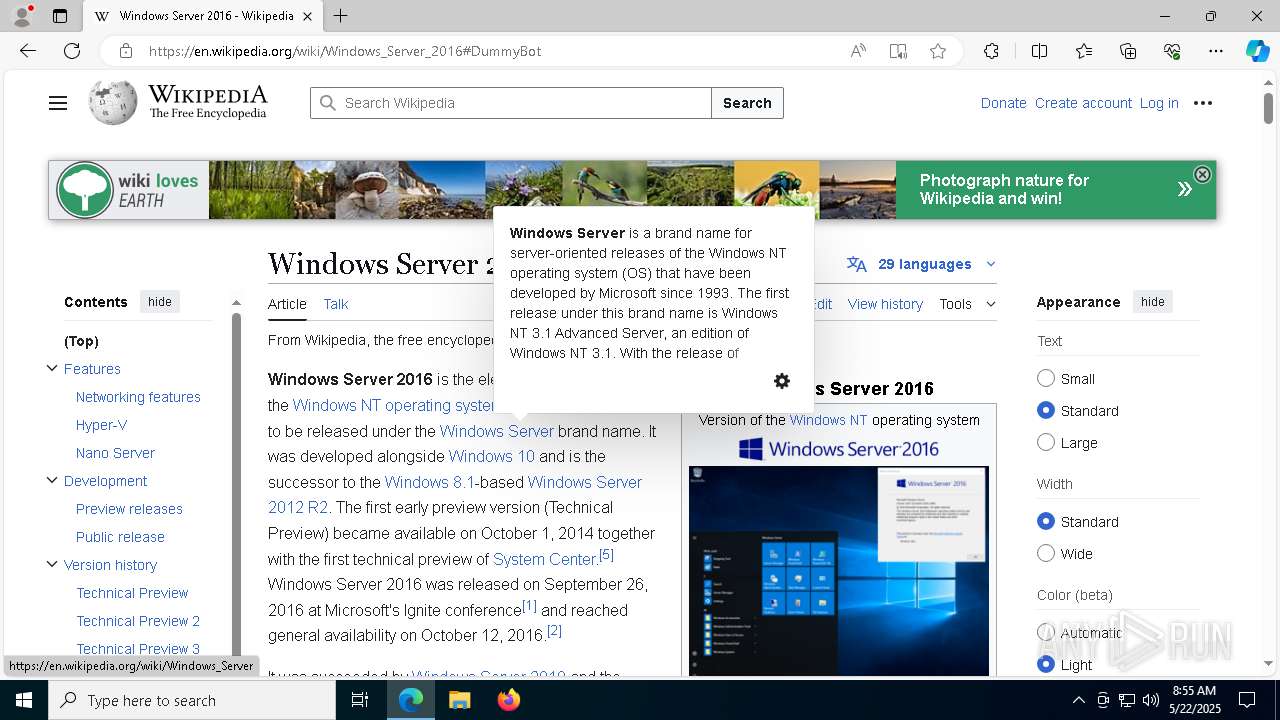Add this page to favorites star

(x=938, y=51)
